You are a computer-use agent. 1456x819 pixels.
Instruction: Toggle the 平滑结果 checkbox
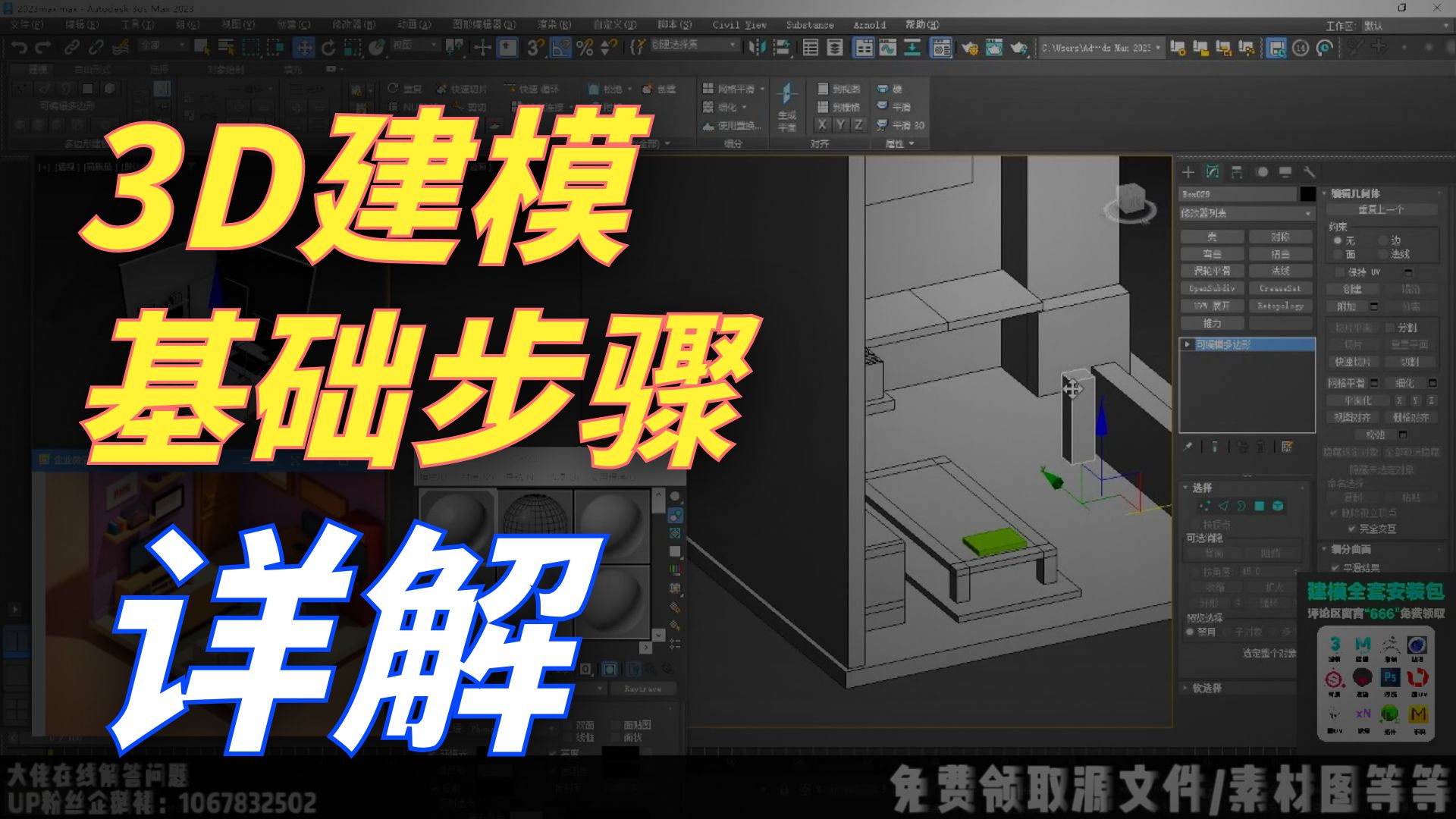click(x=1335, y=567)
